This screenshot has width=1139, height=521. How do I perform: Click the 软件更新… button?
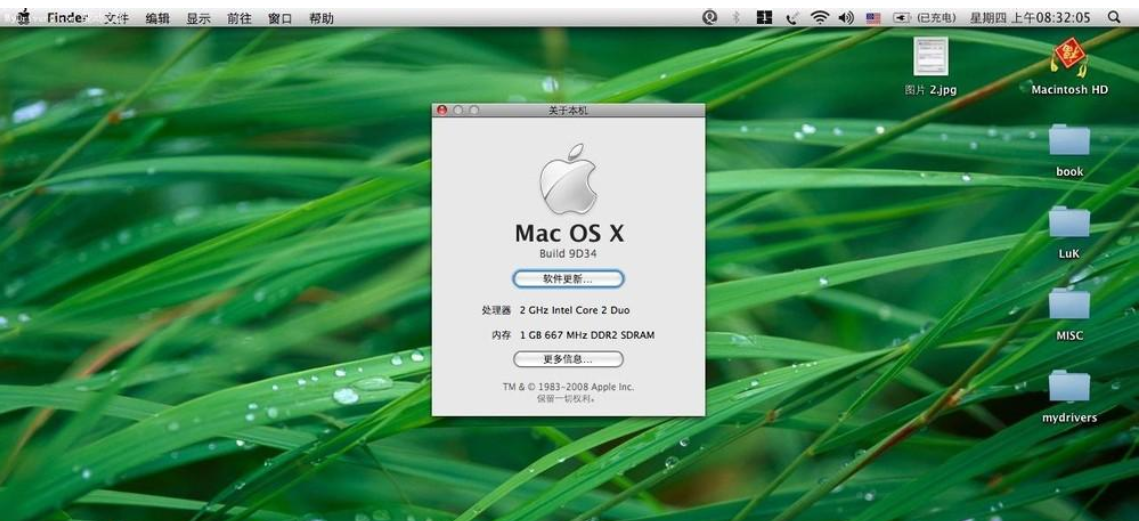568,279
